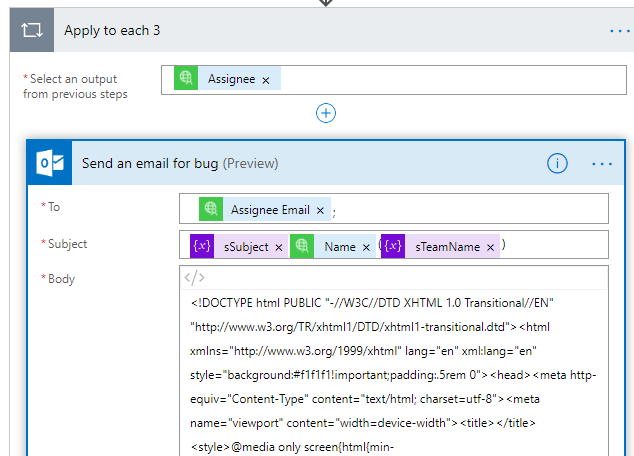This screenshot has height=456, width=634.
Task: Click the sSubject variable icon
Action: pos(201,246)
